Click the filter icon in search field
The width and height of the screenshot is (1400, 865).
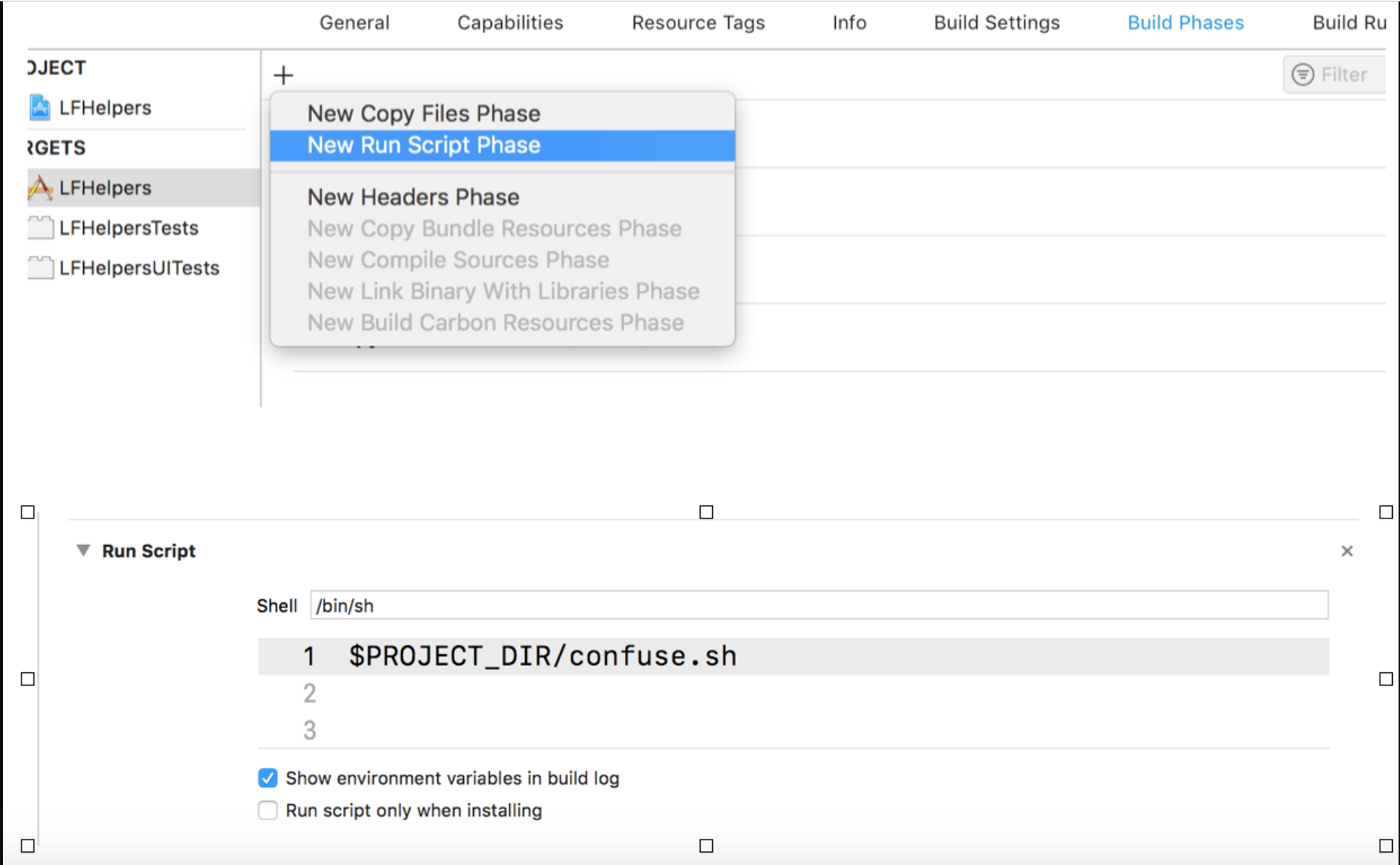tap(1302, 74)
